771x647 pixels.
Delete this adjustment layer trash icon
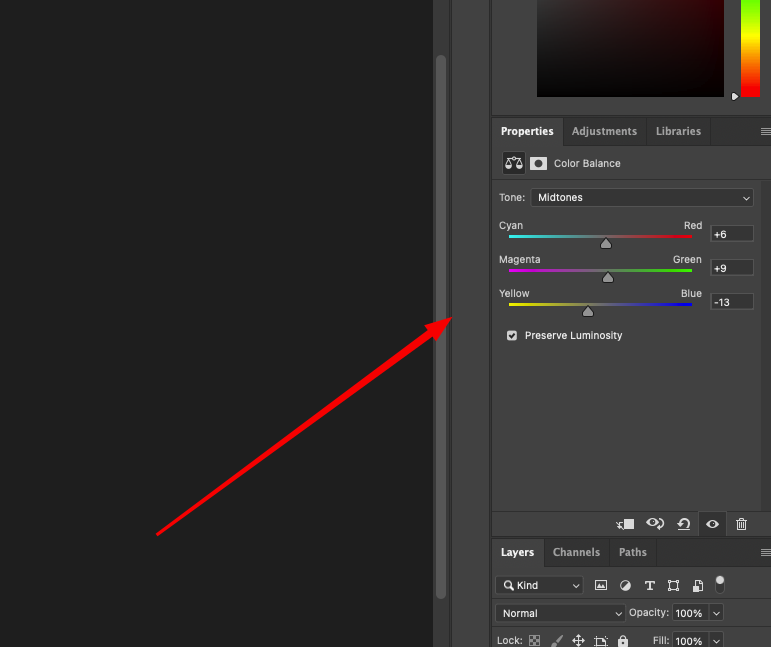pyautogui.click(x=741, y=525)
